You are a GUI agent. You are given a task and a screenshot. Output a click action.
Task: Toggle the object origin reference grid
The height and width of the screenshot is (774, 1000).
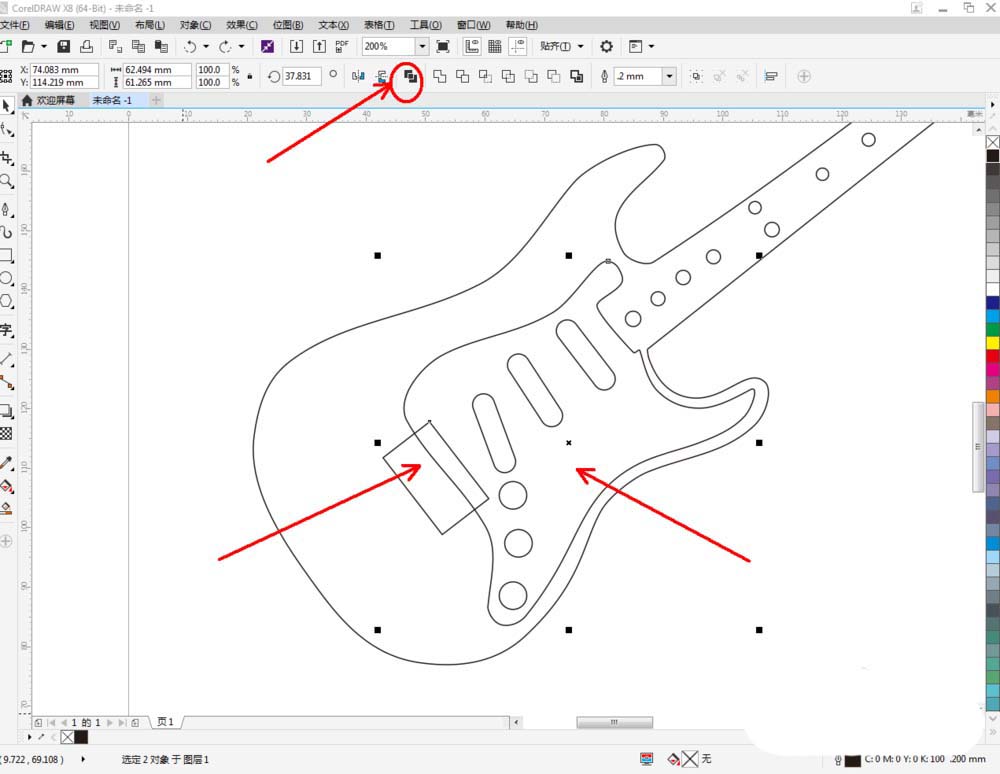click(x=6, y=77)
